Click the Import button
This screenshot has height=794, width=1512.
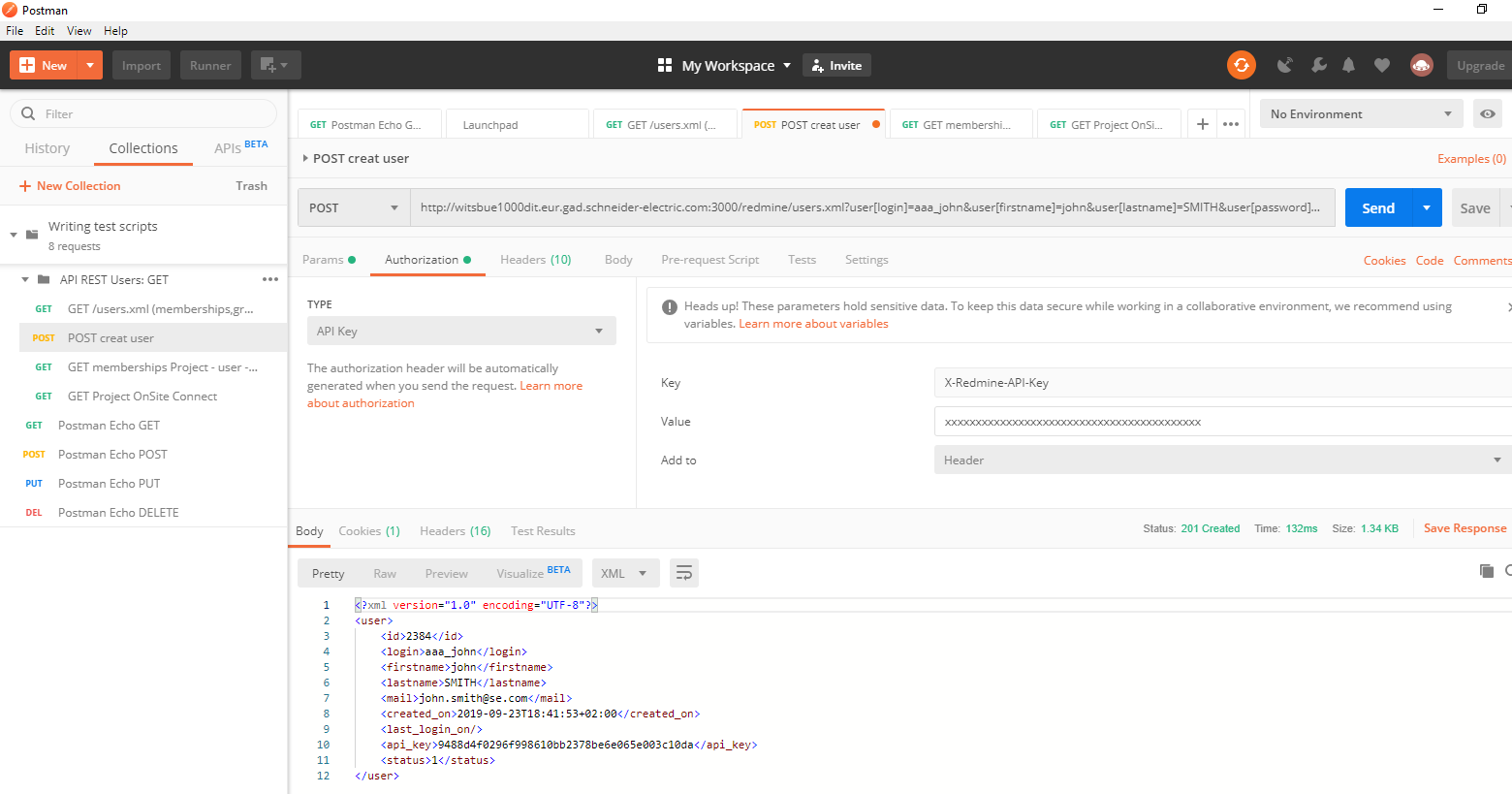point(142,65)
